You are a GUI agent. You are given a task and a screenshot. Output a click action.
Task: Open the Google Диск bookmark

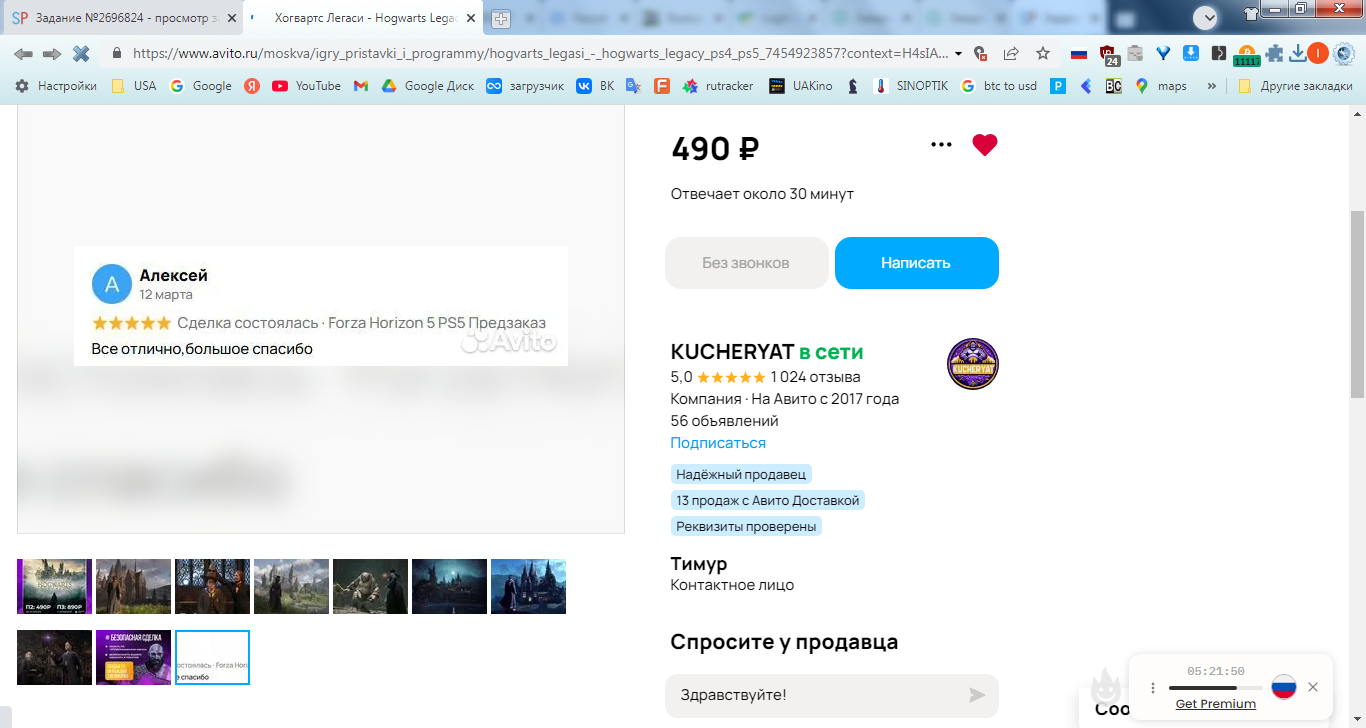point(428,86)
